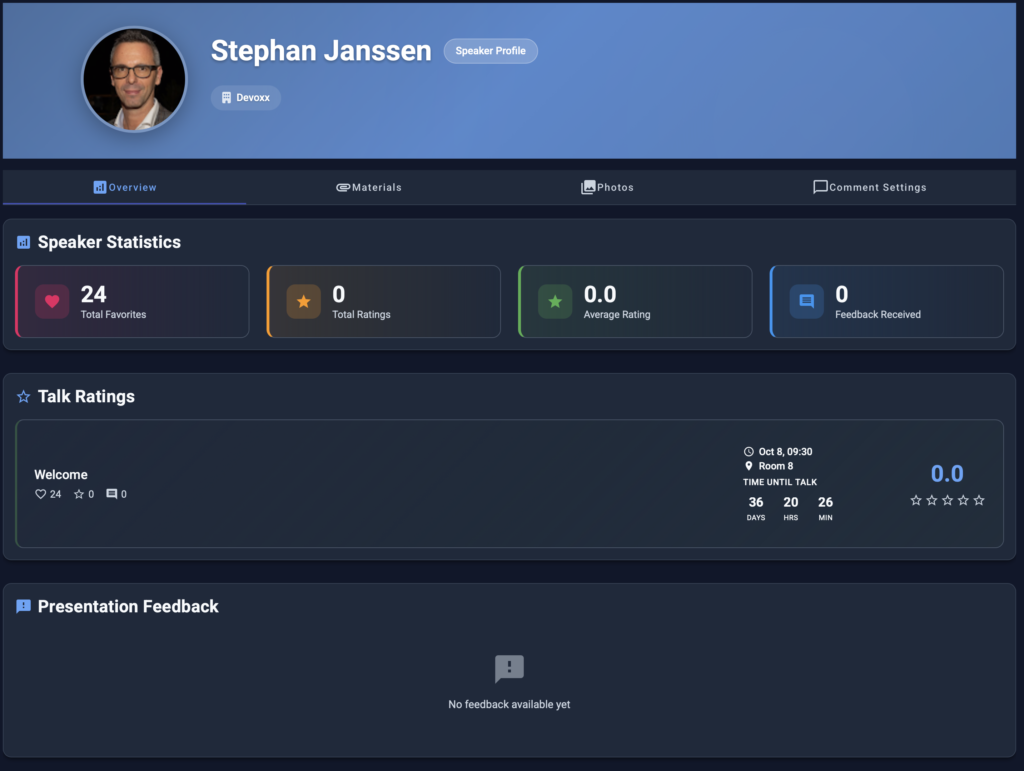Click the comment icon under Welcome talk
The image size is (1024, 771).
pyautogui.click(x=112, y=494)
